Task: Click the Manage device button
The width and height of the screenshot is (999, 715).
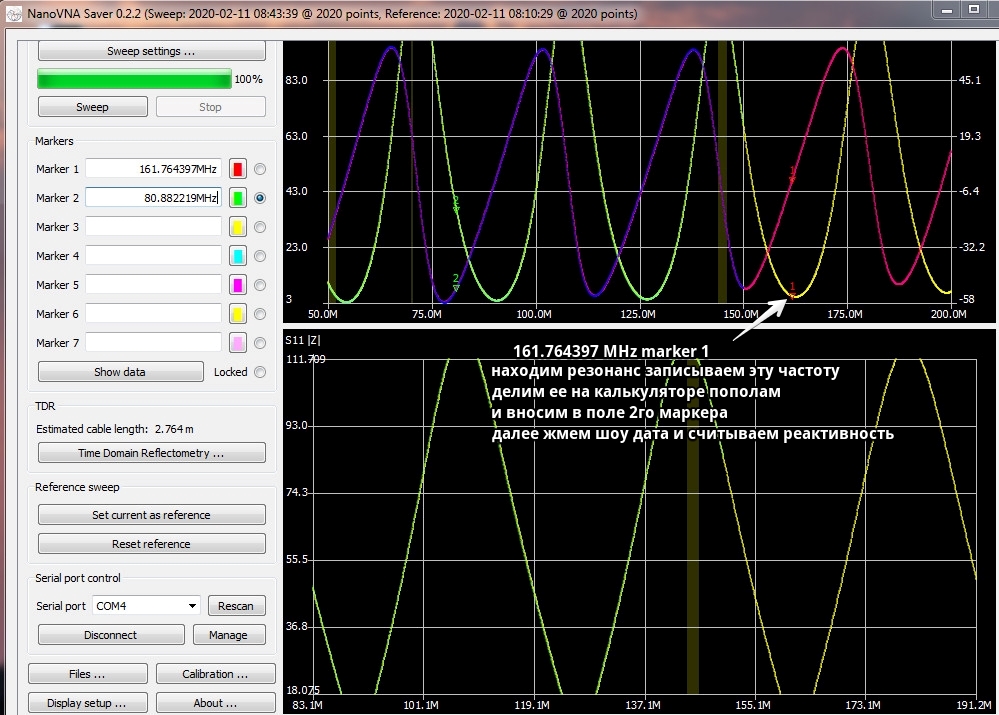Action: (228, 635)
